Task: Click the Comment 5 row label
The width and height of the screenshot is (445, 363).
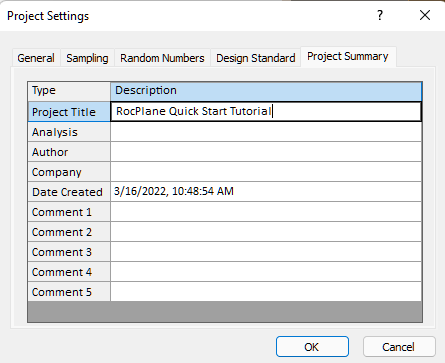Action: click(x=69, y=292)
